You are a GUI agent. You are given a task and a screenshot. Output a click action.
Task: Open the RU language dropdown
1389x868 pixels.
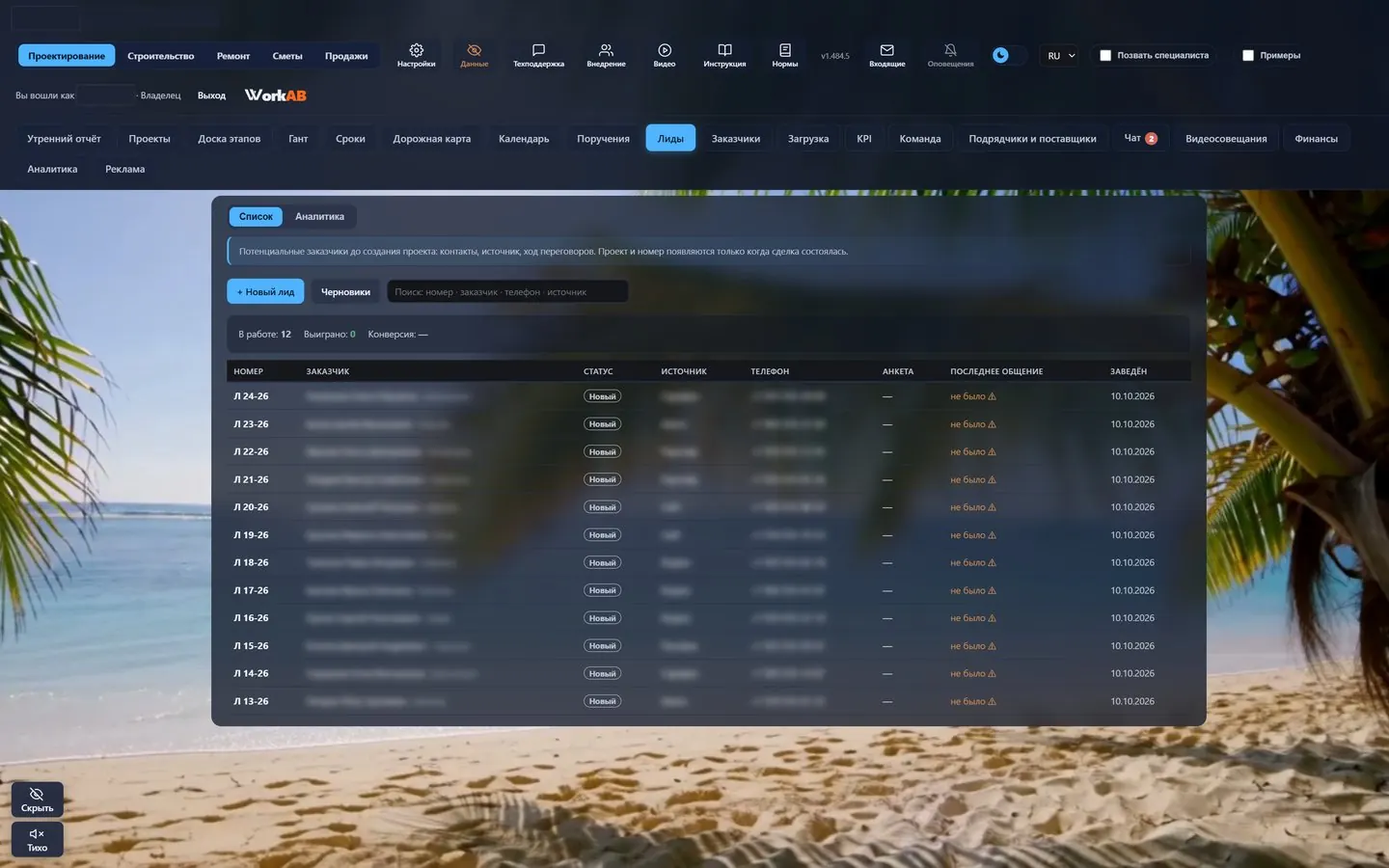[x=1061, y=56]
